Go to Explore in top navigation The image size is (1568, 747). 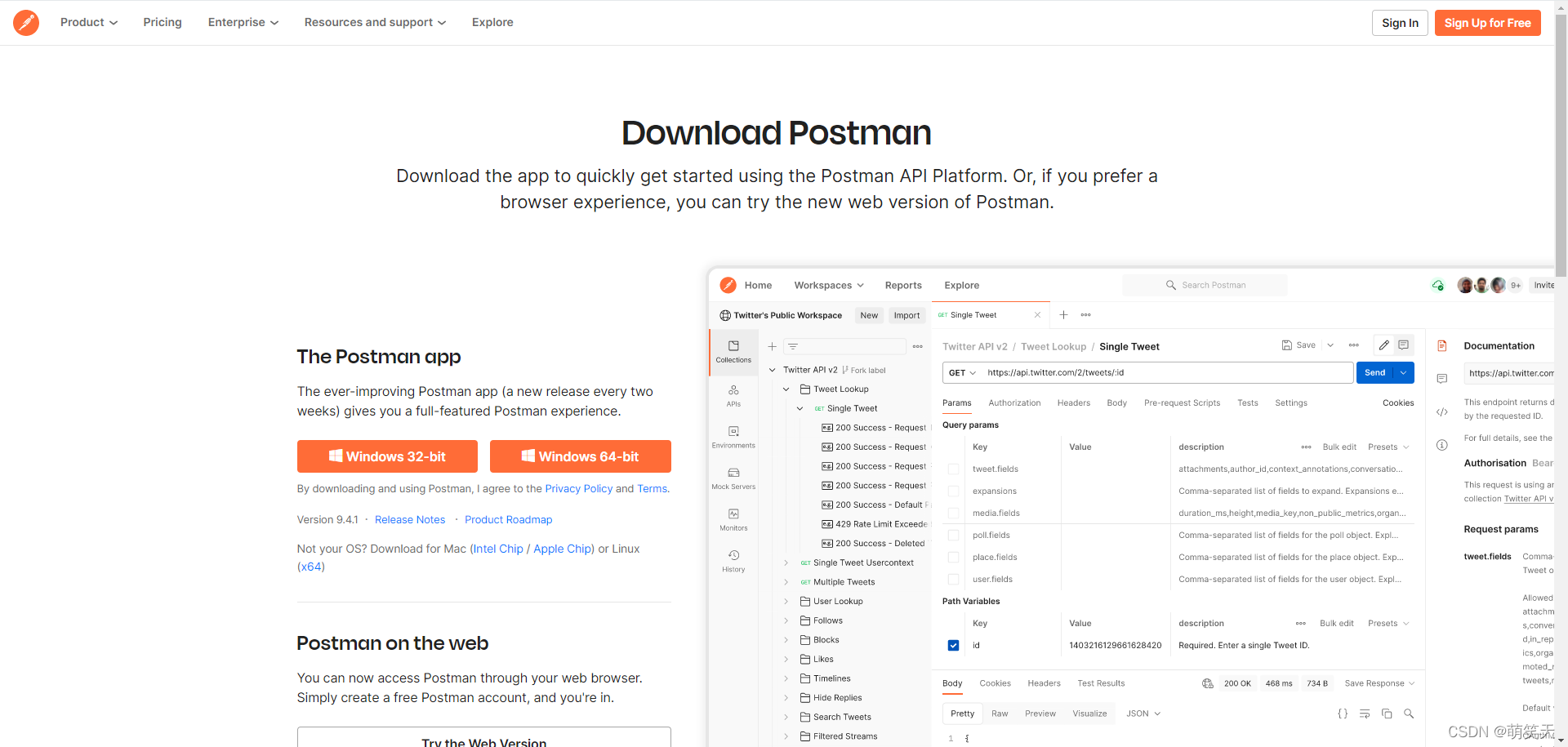click(x=492, y=22)
